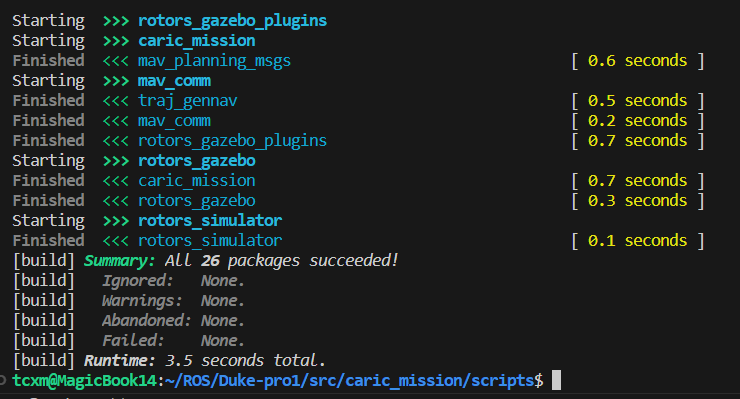Screen dimensions: 740x399
Task: Click the 'Summary: All 26 packages succeeded!' line
Action: tap(241, 261)
